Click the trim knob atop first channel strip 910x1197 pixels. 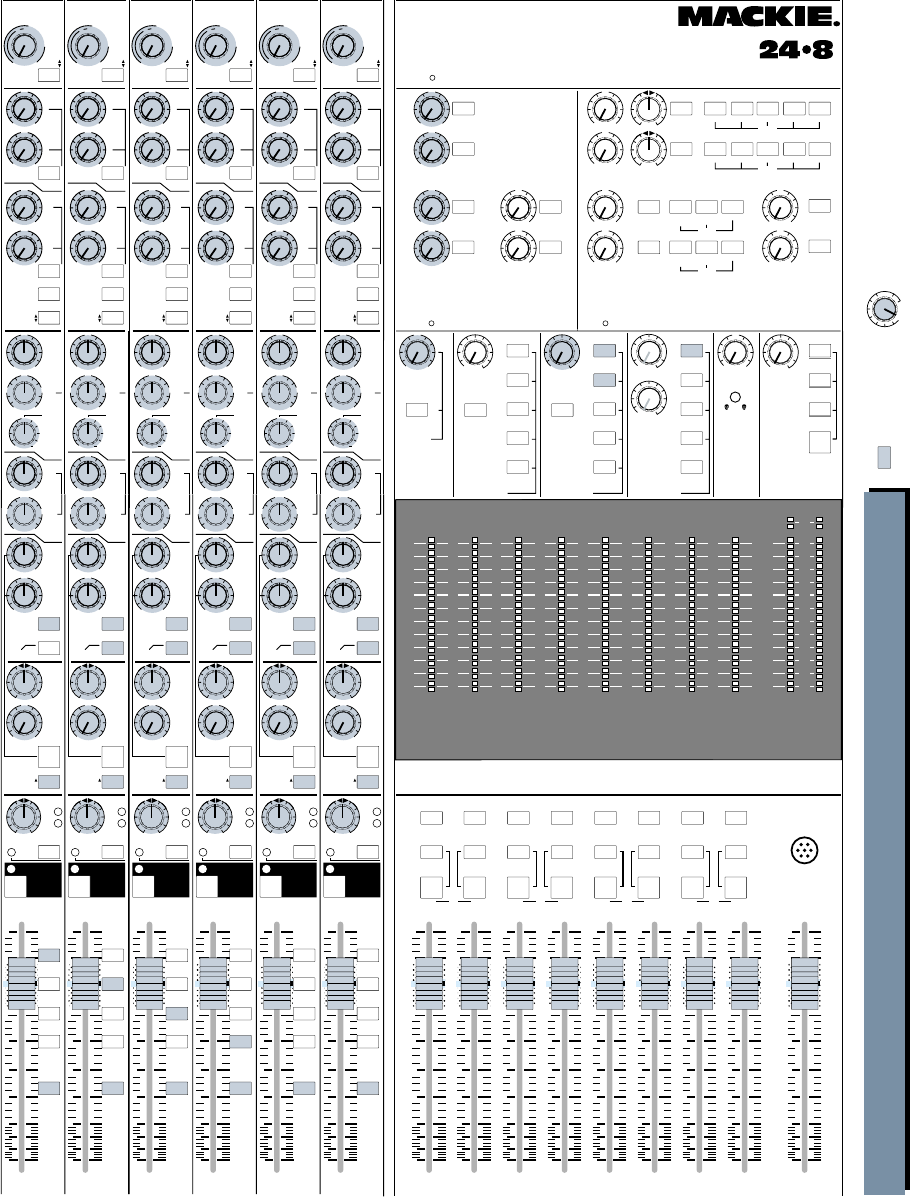coord(24,46)
